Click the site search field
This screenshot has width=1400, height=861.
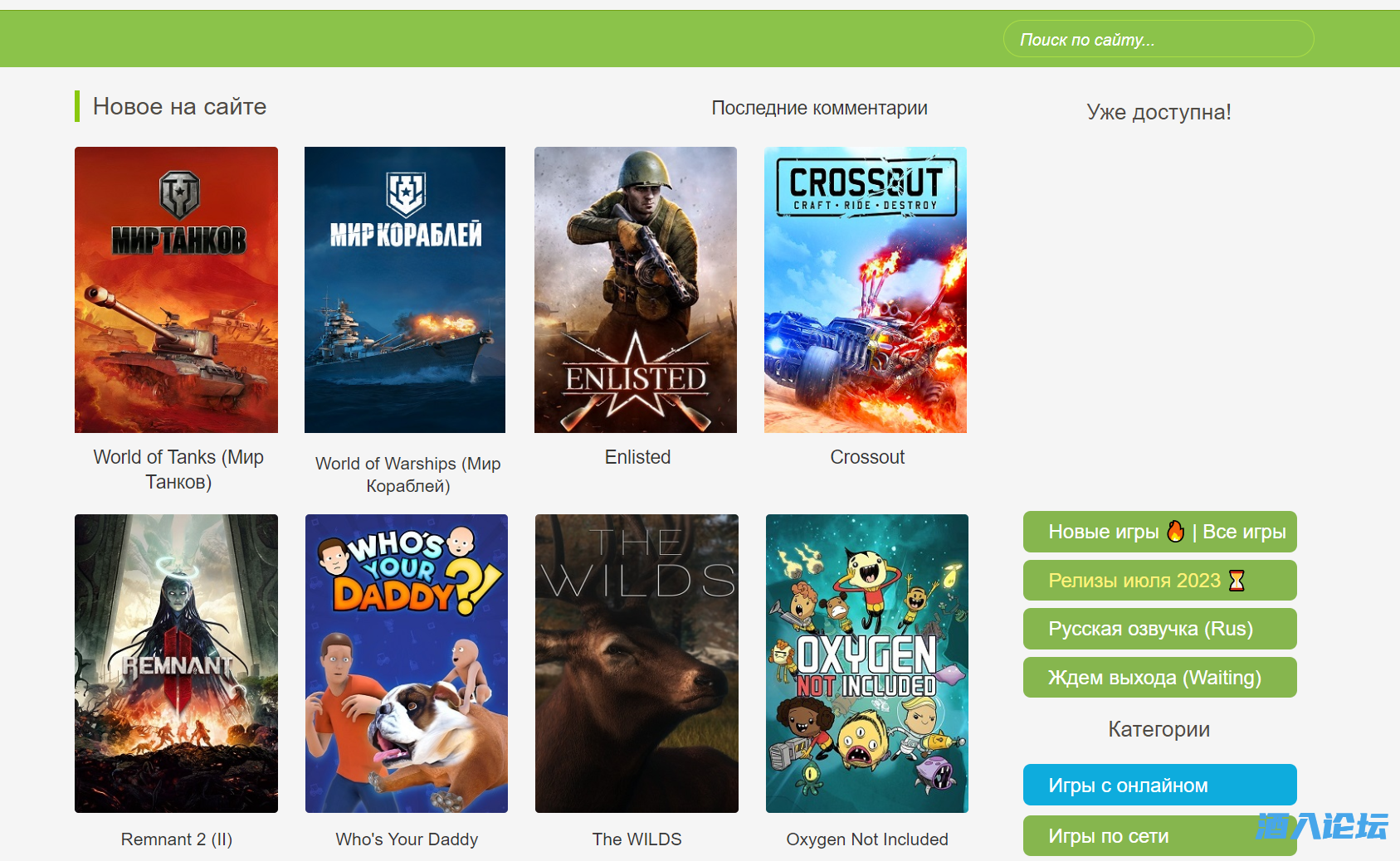click(x=1159, y=39)
